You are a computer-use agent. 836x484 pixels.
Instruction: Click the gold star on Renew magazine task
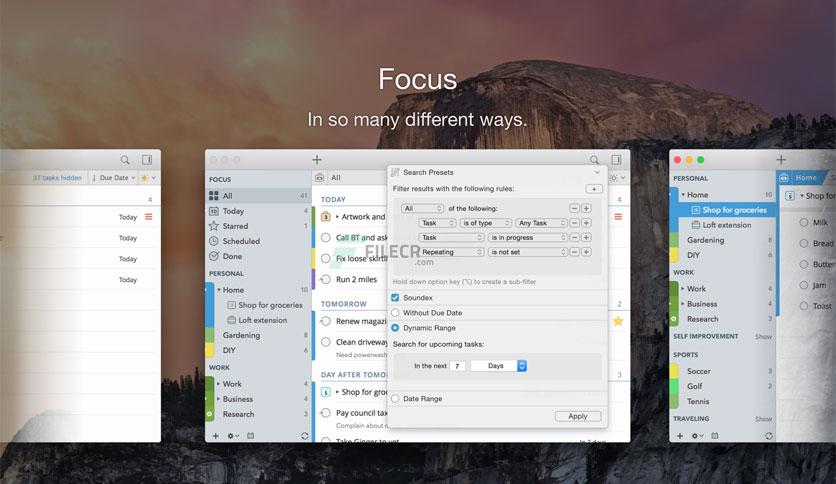618,321
